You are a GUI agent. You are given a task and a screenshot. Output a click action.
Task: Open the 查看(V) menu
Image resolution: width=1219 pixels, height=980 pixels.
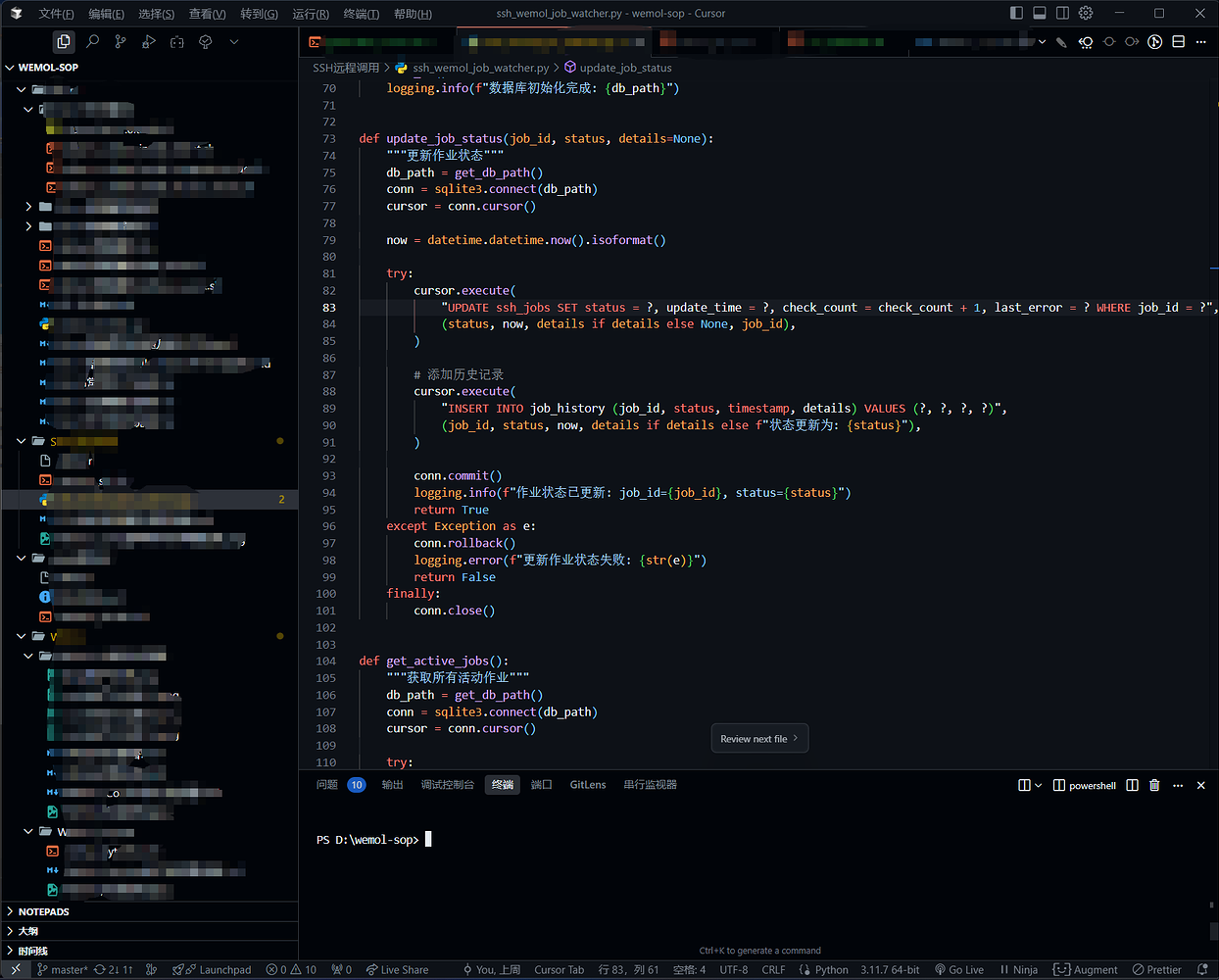[208, 14]
